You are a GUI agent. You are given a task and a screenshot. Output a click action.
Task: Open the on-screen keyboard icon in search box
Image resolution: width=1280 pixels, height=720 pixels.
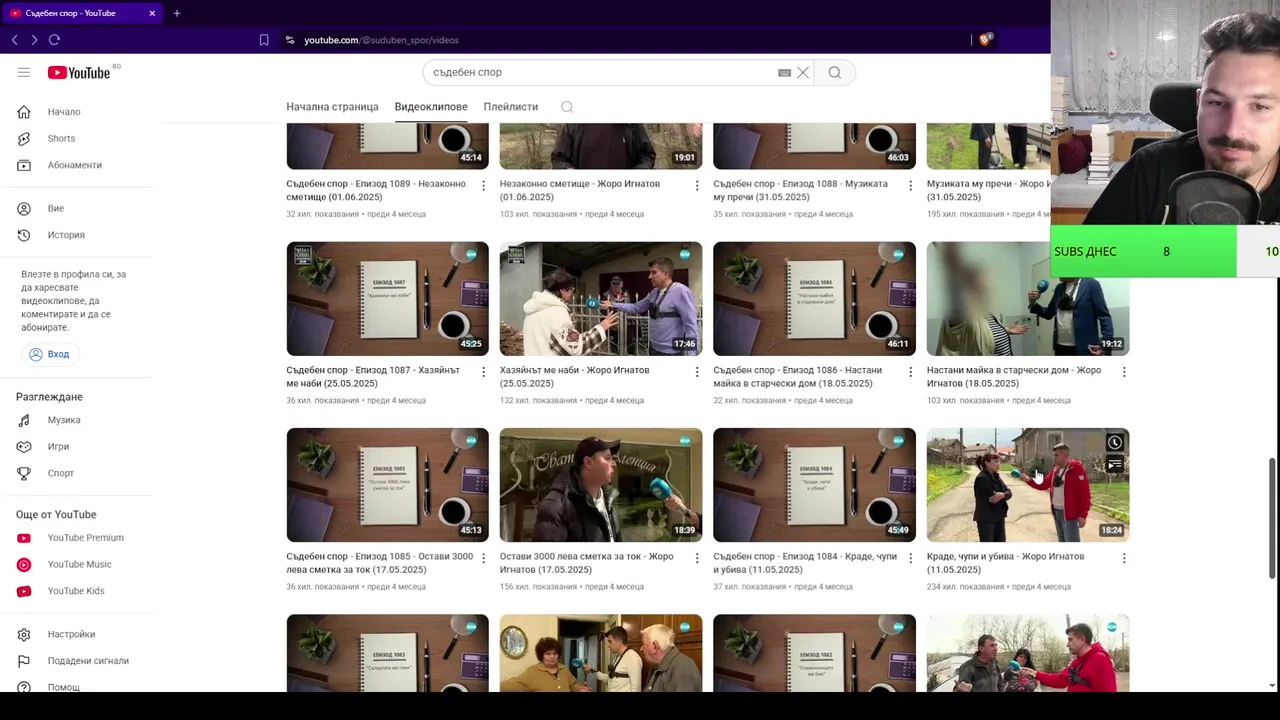click(x=785, y=72)
